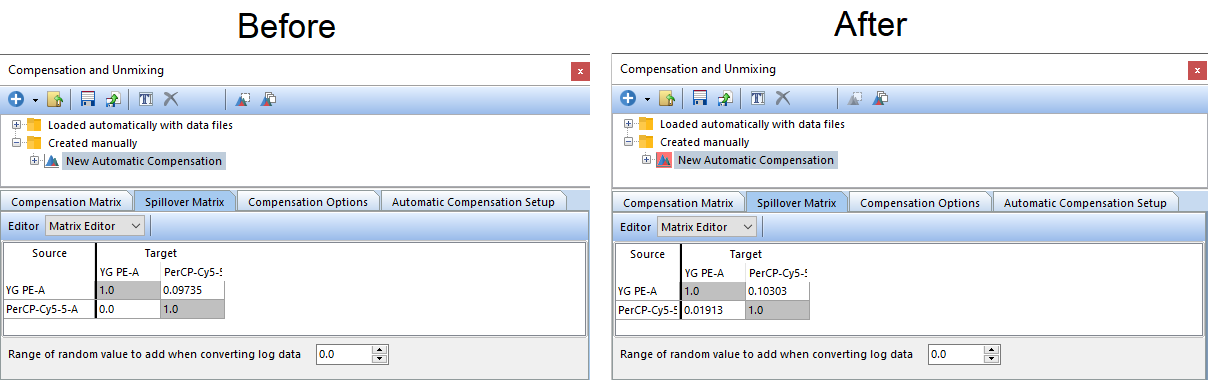Click the blue Add compensation button in After window
Viewport: 1212px width, 383px height.
click(628, 98)
